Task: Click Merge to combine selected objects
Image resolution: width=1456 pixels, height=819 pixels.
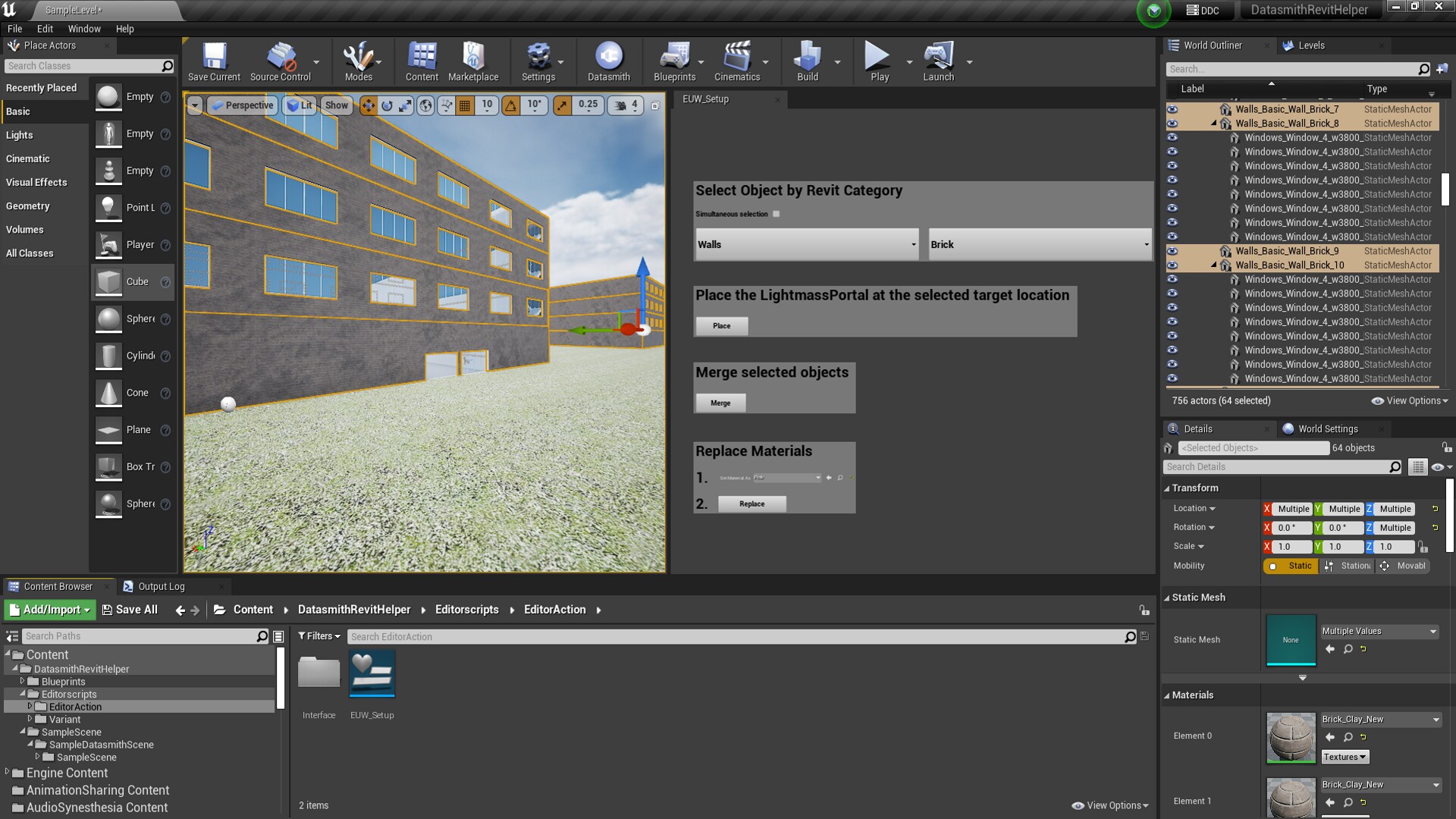Action: point(719,403)
